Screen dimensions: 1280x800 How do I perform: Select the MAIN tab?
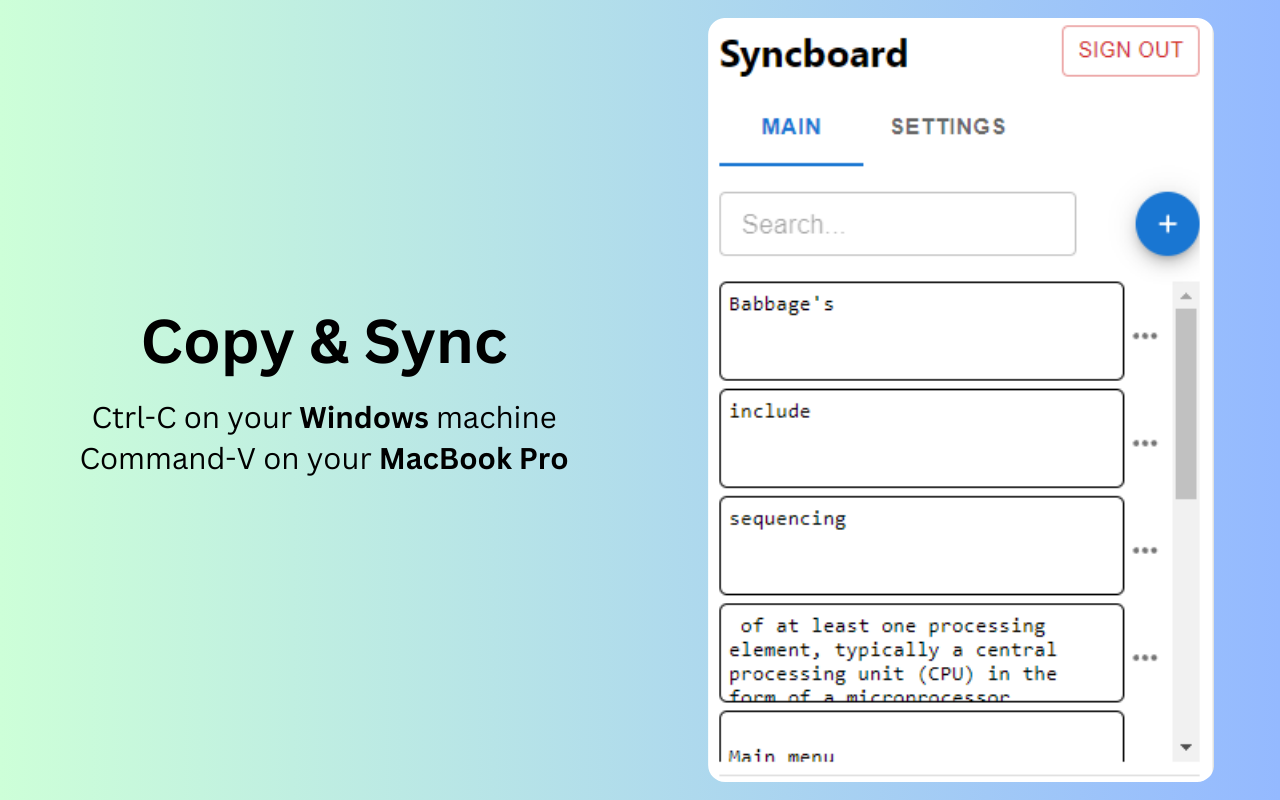click(791, 127)
